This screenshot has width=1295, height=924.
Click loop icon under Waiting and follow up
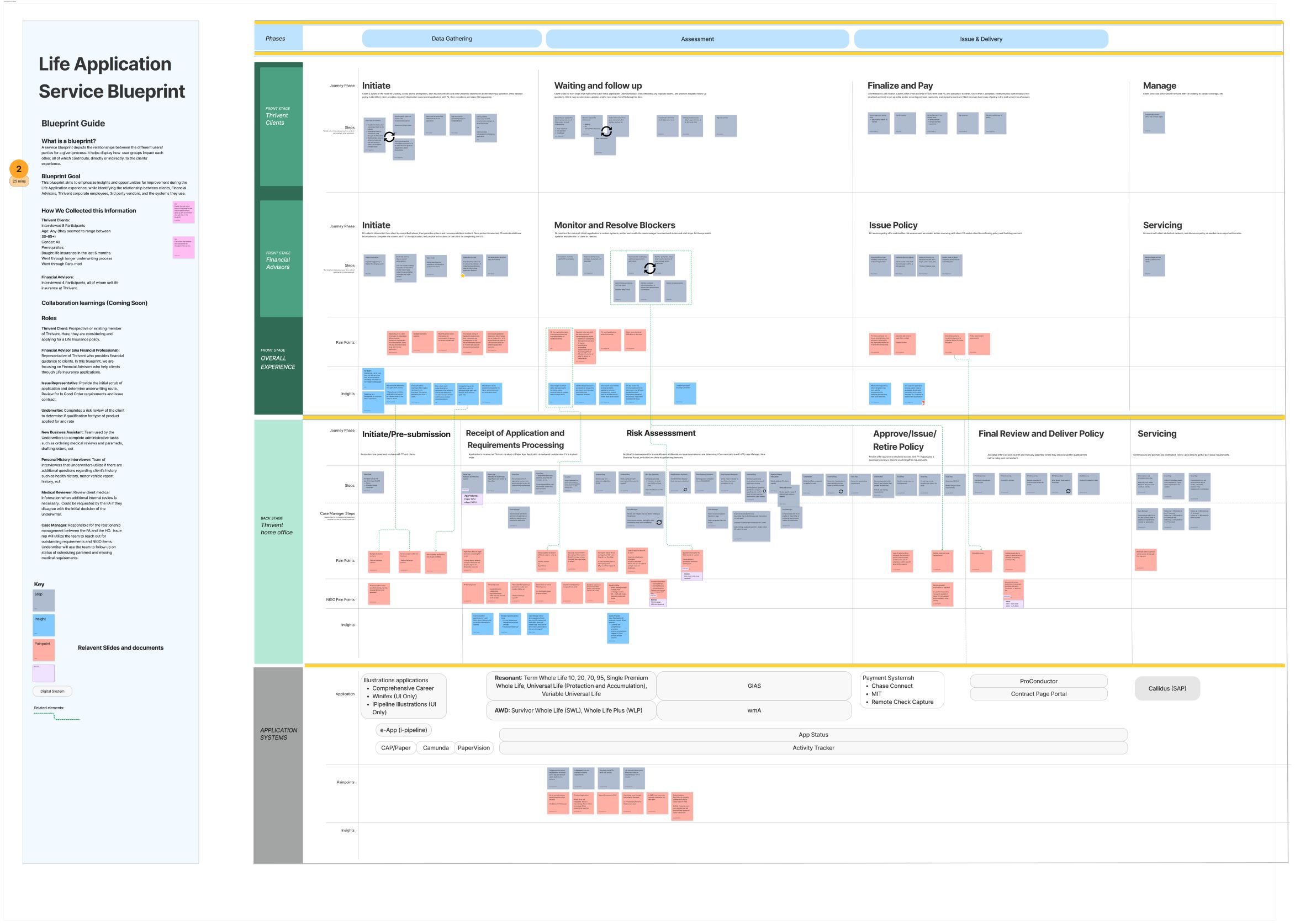coord(607,131)
